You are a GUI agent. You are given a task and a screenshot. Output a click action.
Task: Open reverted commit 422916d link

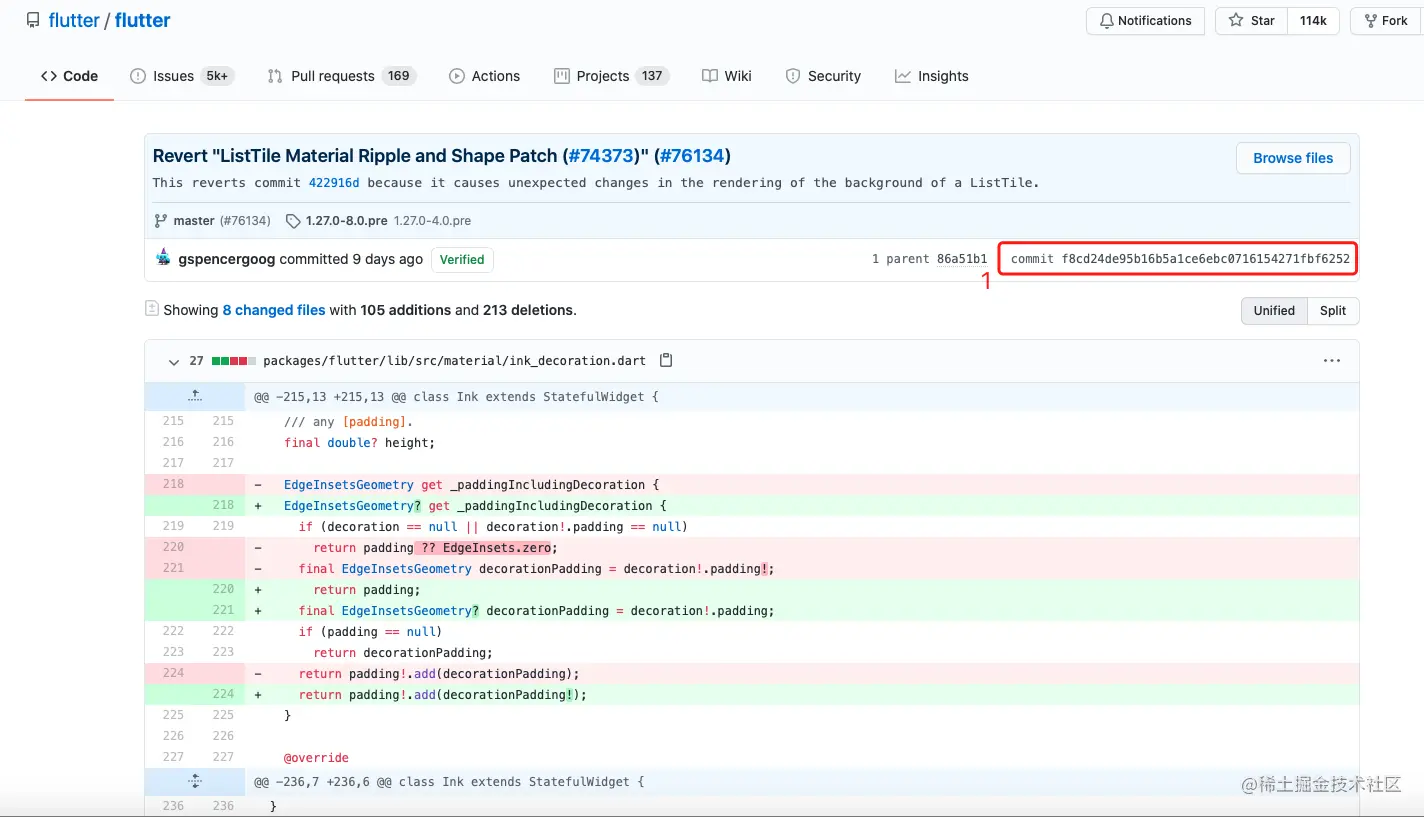[334, 183]
